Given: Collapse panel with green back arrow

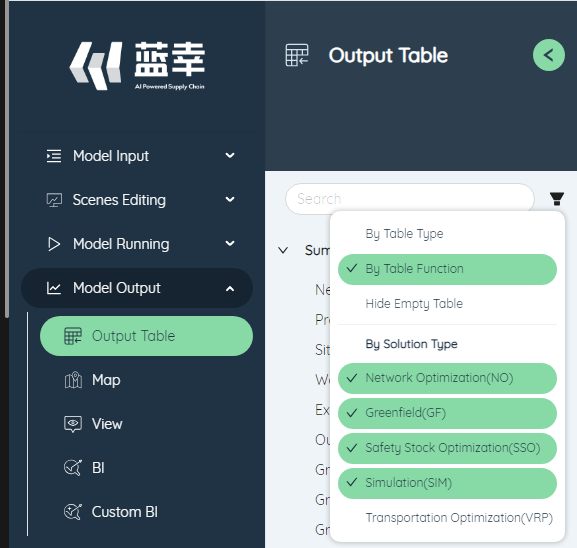Looking at the screenshot, I should point(549,55).
